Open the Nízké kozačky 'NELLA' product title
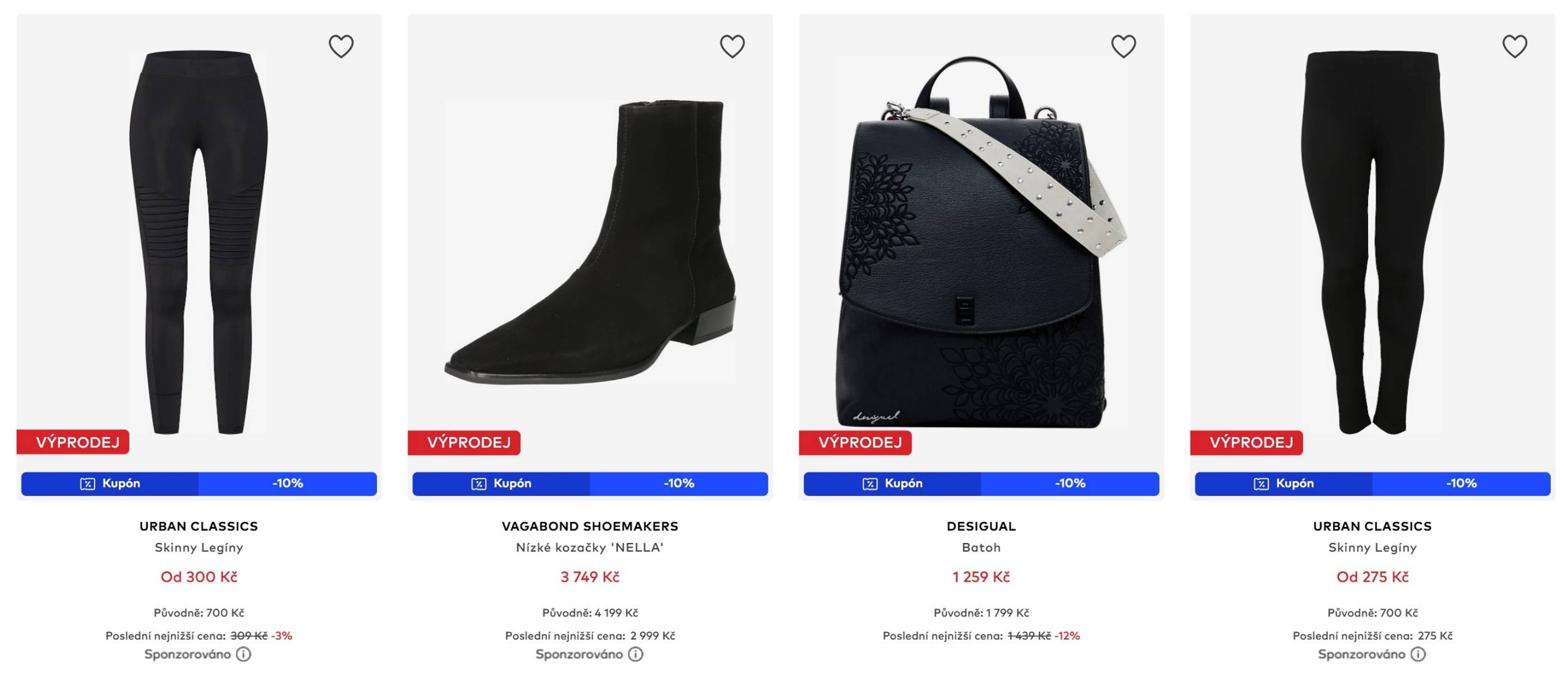This screenshot has width=1568, height=678. click(x=589, y=547)
